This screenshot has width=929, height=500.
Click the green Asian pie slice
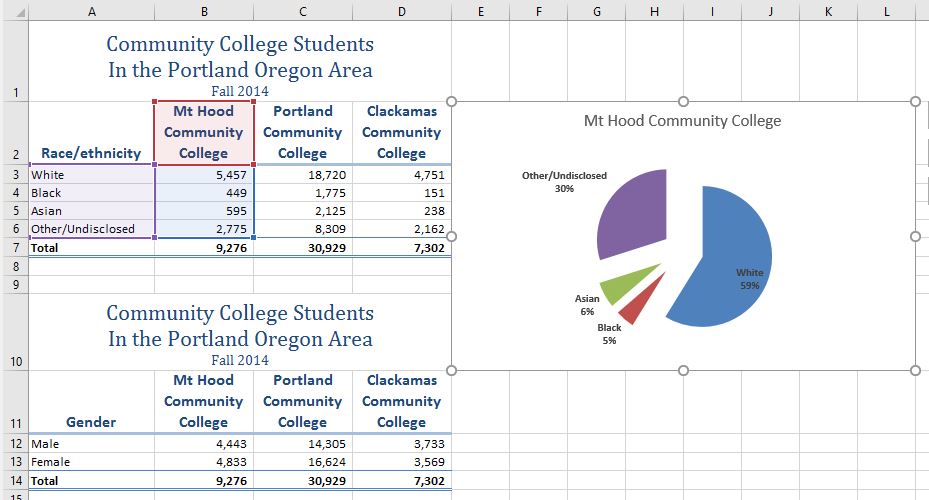[625, 286]
